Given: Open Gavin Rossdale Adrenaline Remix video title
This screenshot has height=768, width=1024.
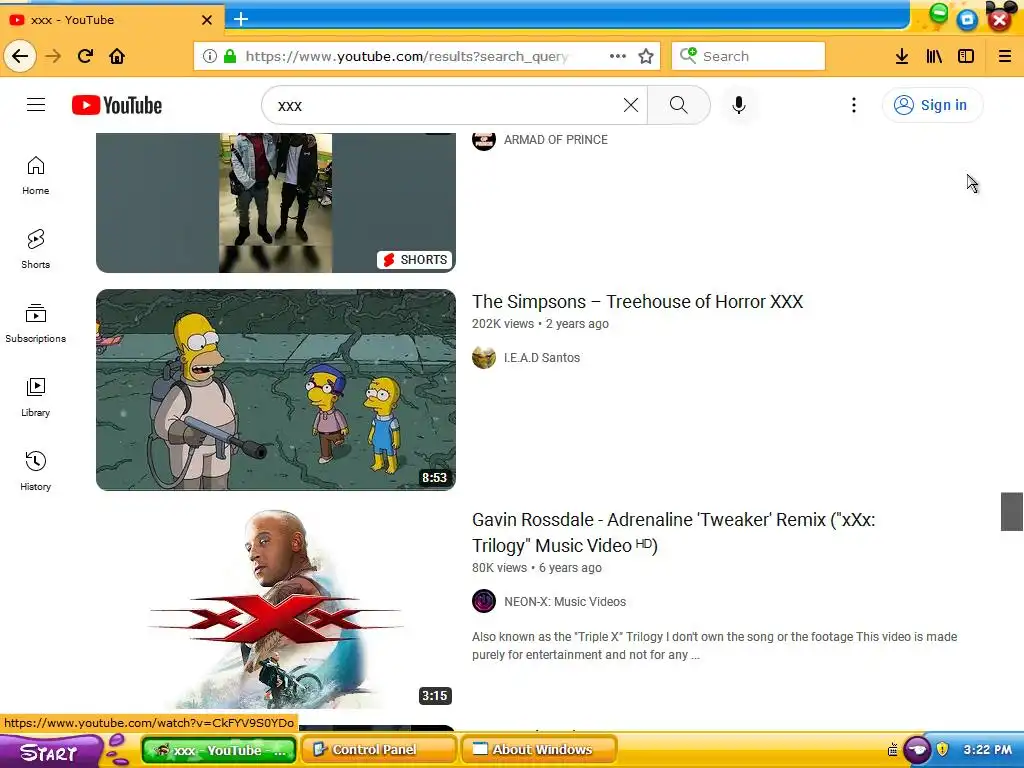Looking at the screenshot, I should [673, 532].
